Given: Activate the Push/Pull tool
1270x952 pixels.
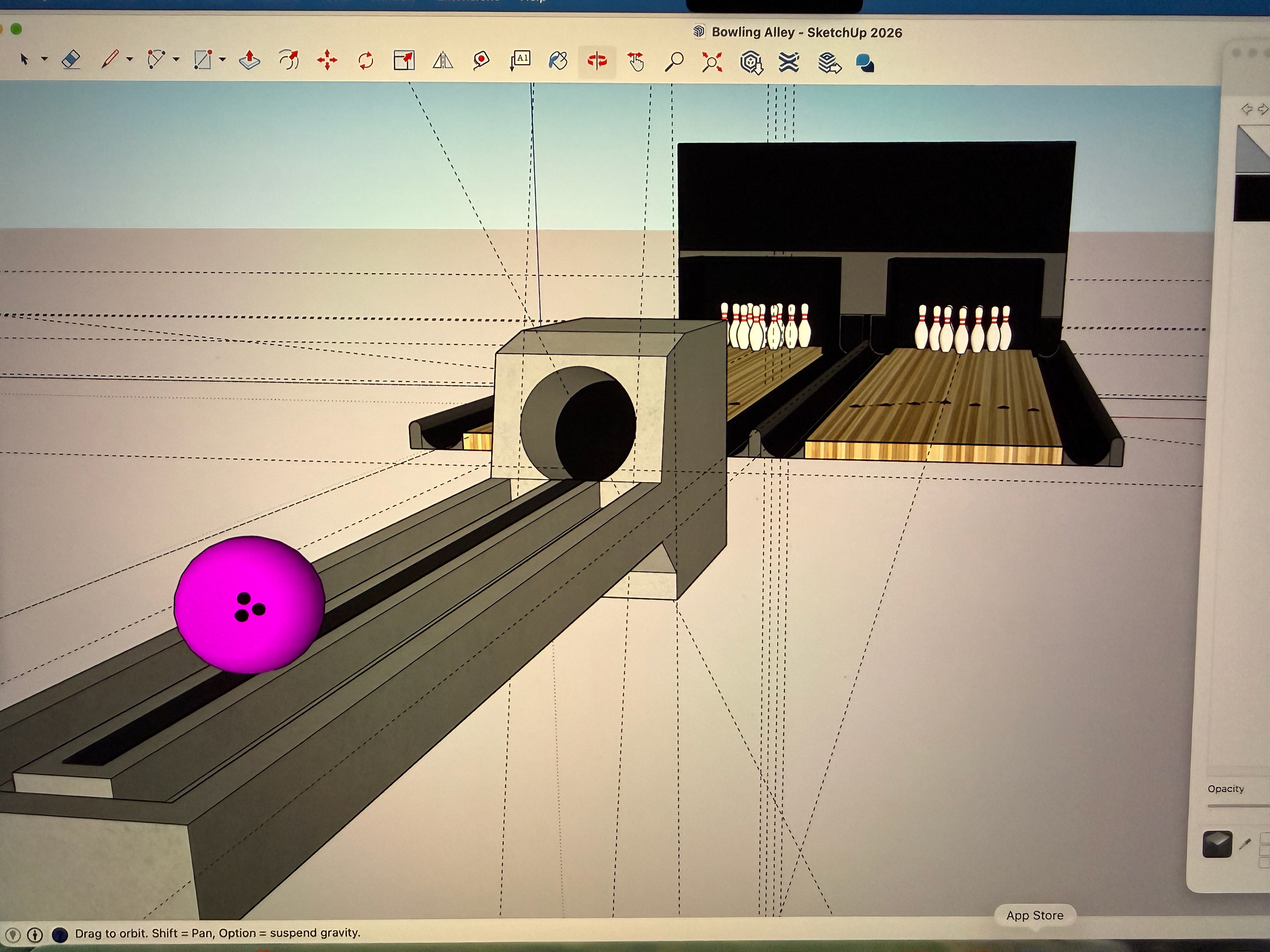Looking at the screenshot, I should pyautogui.click(x=249, y=60).
